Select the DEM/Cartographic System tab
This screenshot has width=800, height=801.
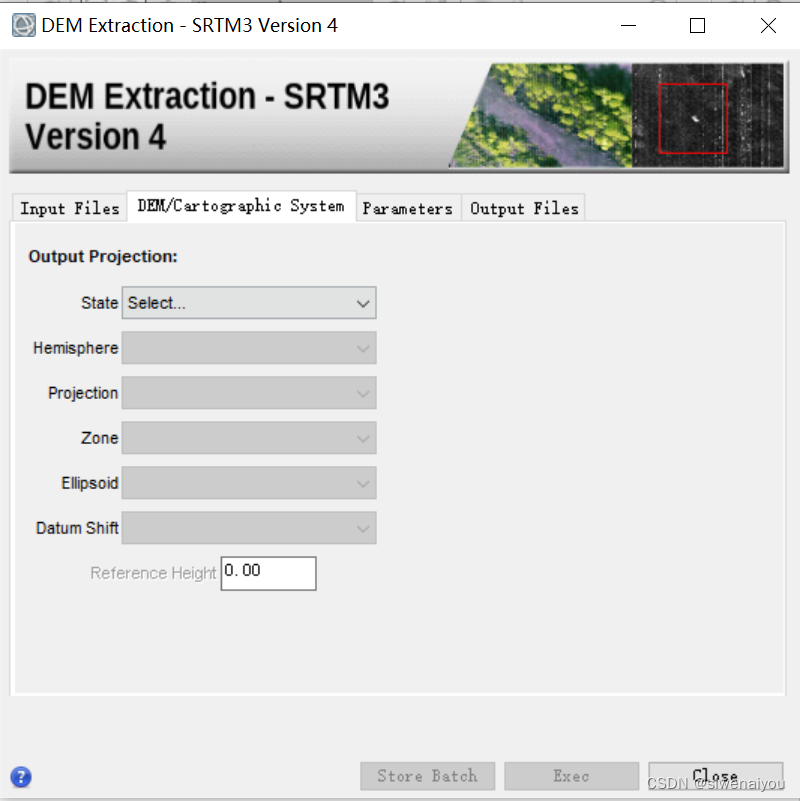click(240, 206)
